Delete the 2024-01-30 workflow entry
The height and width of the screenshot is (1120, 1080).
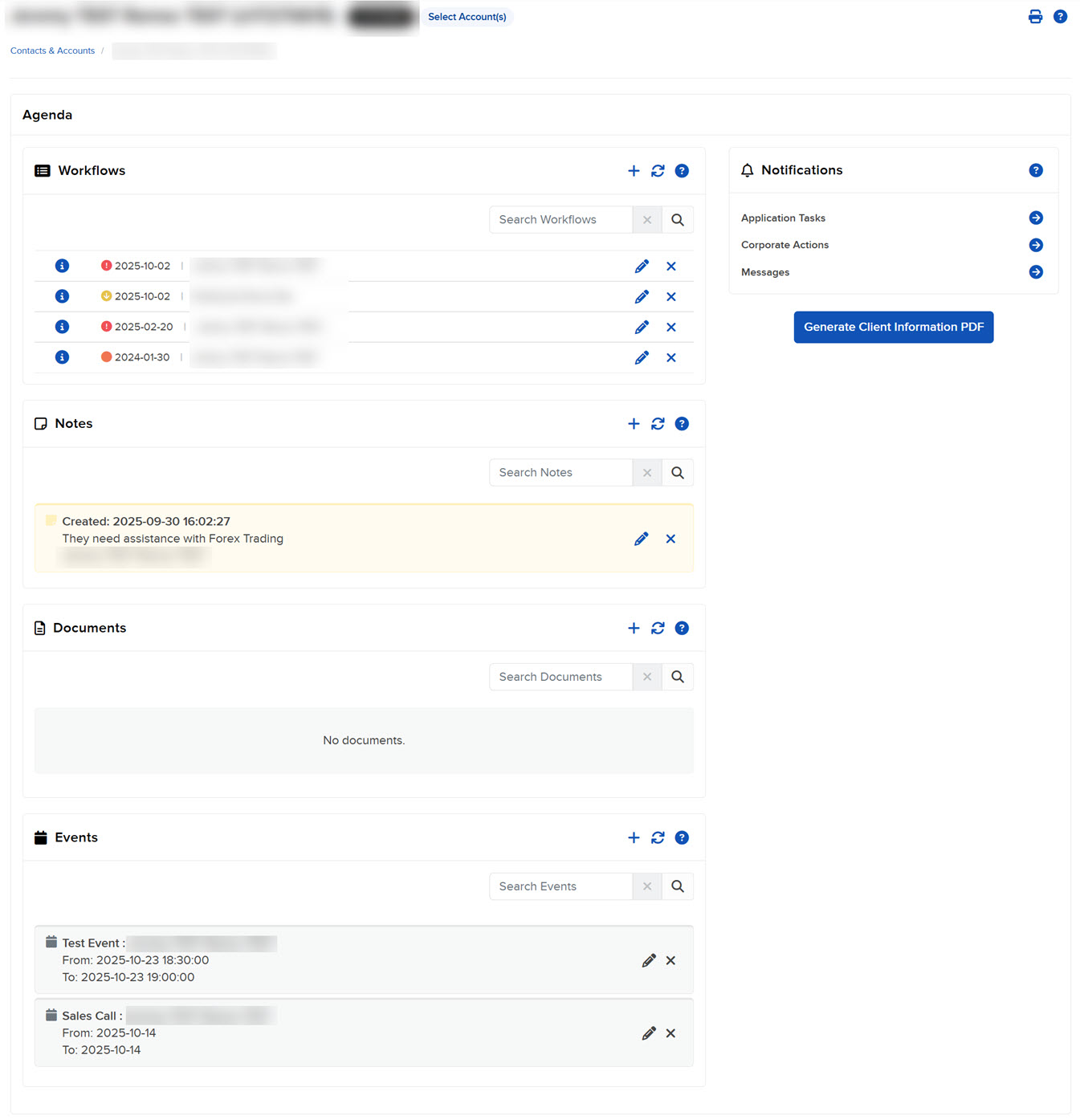tap(670, 358)
